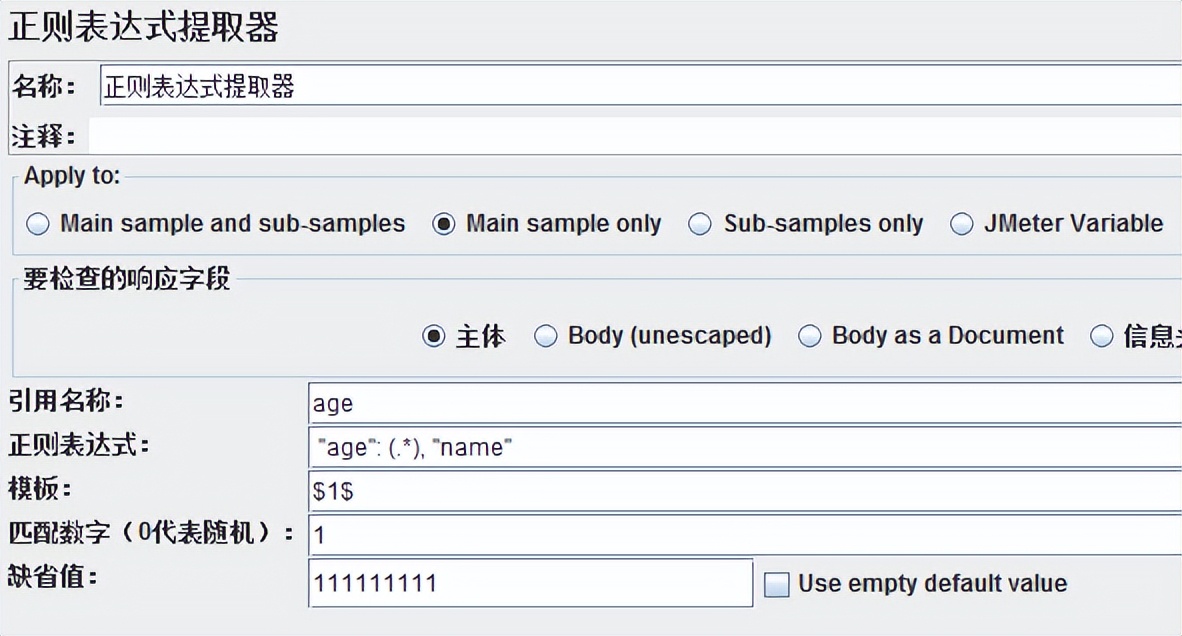
Task: Choose the Sub-samples only option
Action: coord(701,224)
